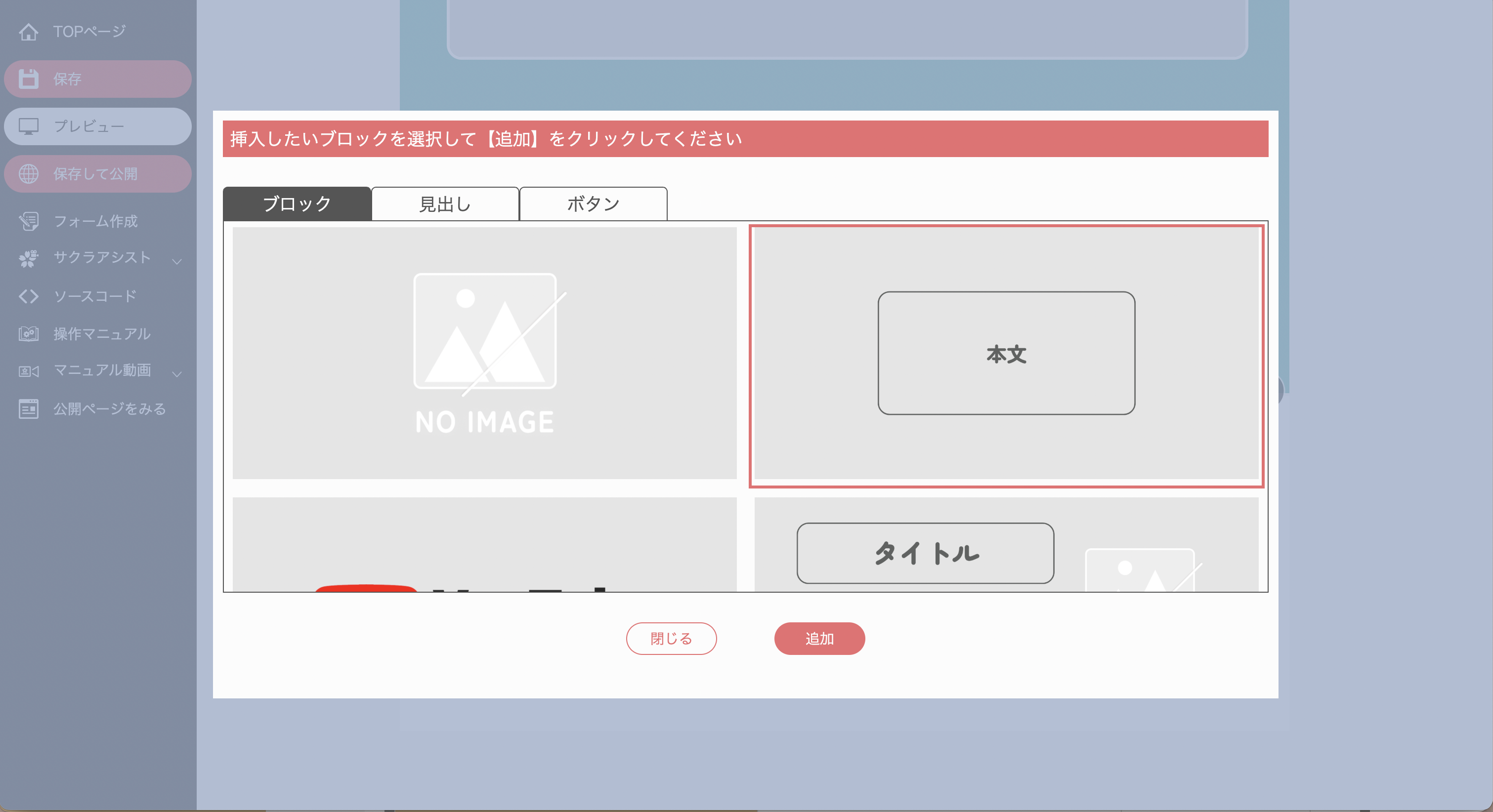1493x812 pixels.
Task: Switch to the ボタン tab
Action: click(x=594, y=204)
